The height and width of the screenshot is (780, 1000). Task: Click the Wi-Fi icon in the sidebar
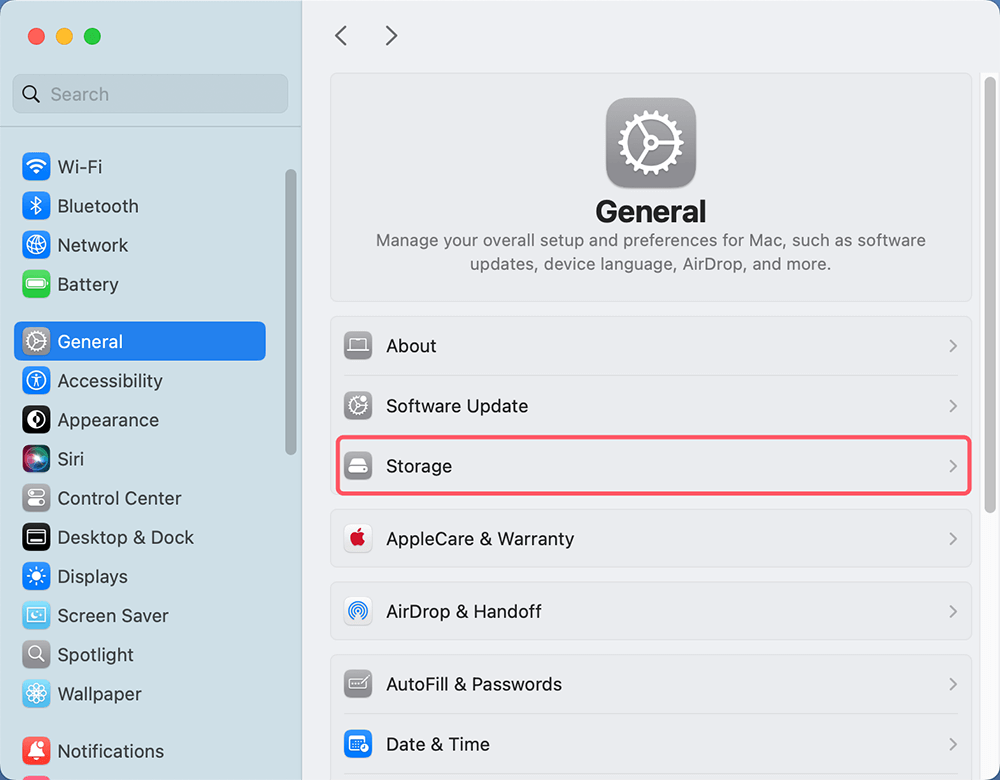tap(34, 166)
